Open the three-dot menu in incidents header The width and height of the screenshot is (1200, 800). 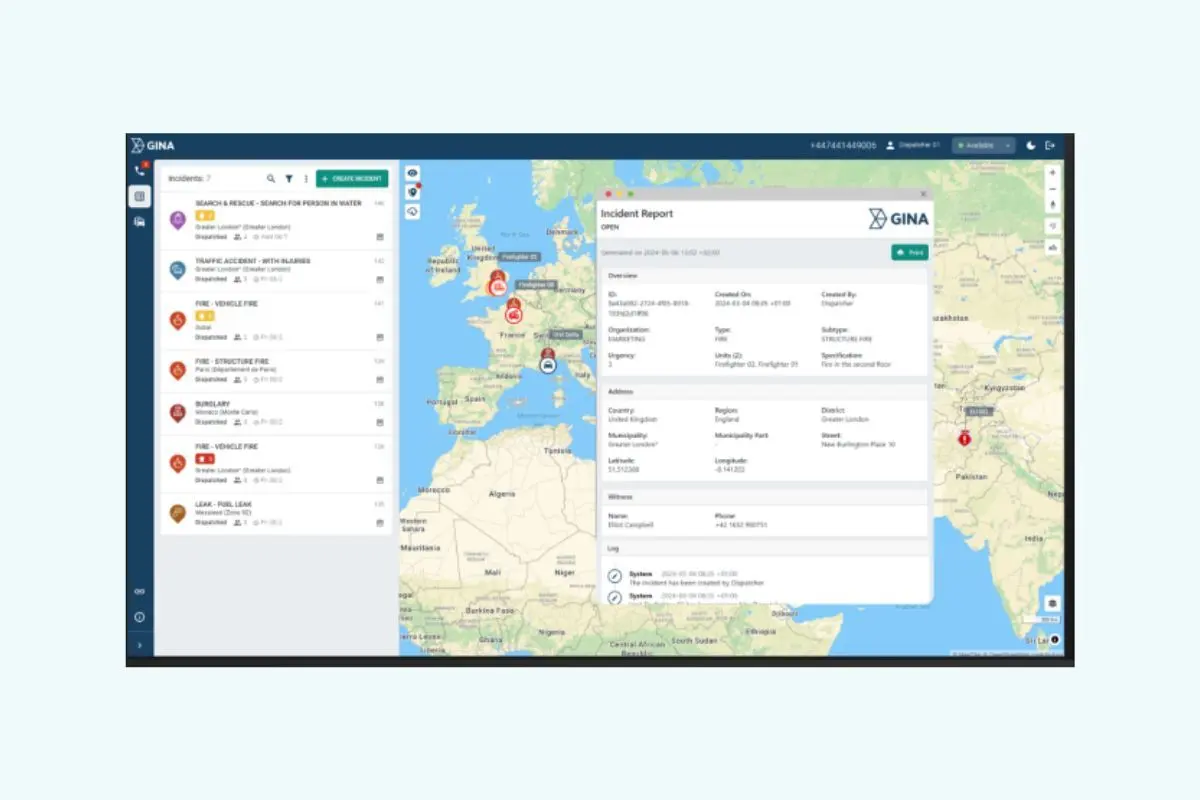pos(306,179)
